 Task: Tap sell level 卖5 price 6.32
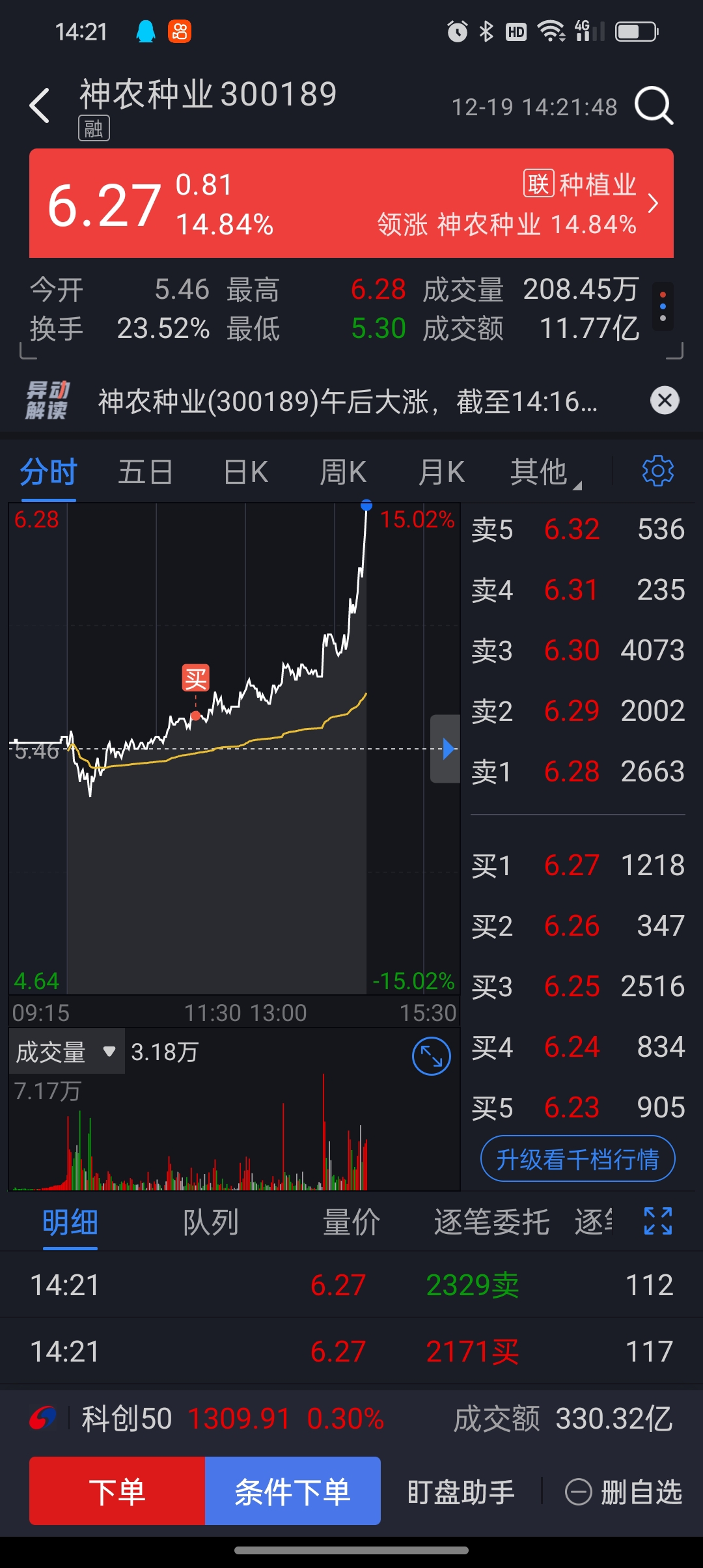pos(578,529)
